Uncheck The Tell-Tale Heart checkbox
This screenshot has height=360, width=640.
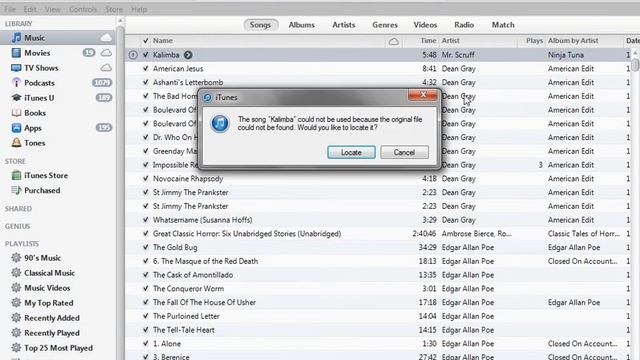point(146,330)
